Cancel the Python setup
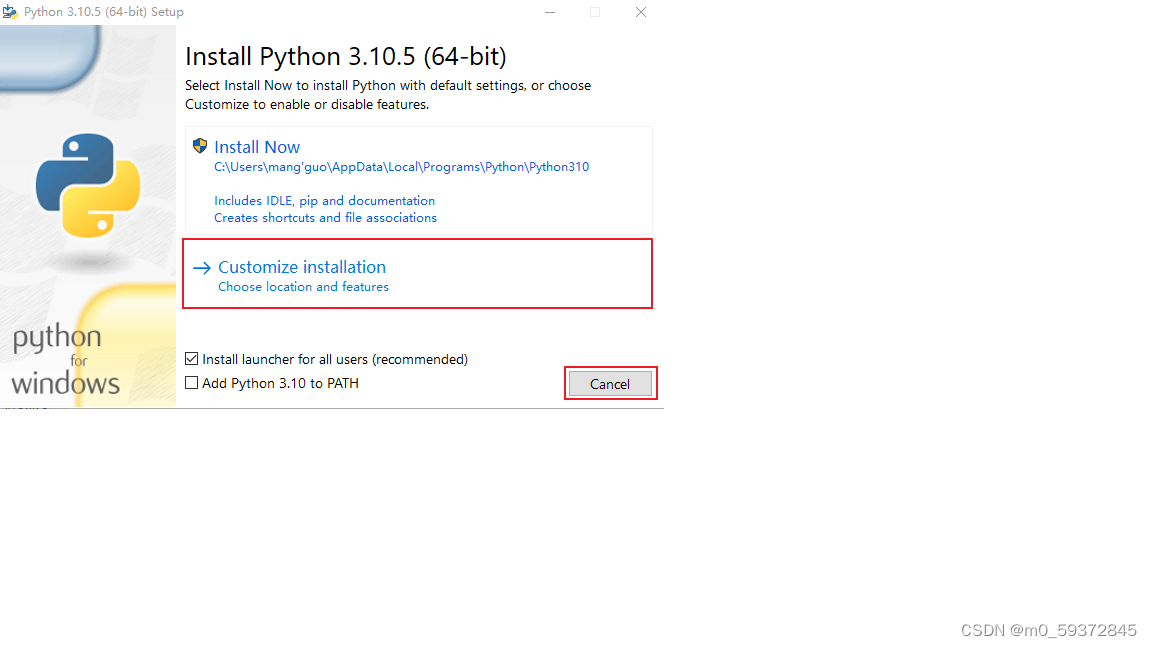 (610, 384)
